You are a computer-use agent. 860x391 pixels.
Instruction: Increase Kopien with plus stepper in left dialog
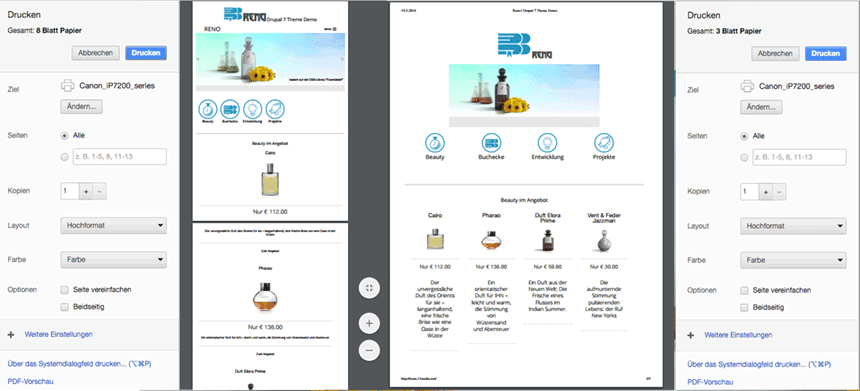[x=87, y=191]
